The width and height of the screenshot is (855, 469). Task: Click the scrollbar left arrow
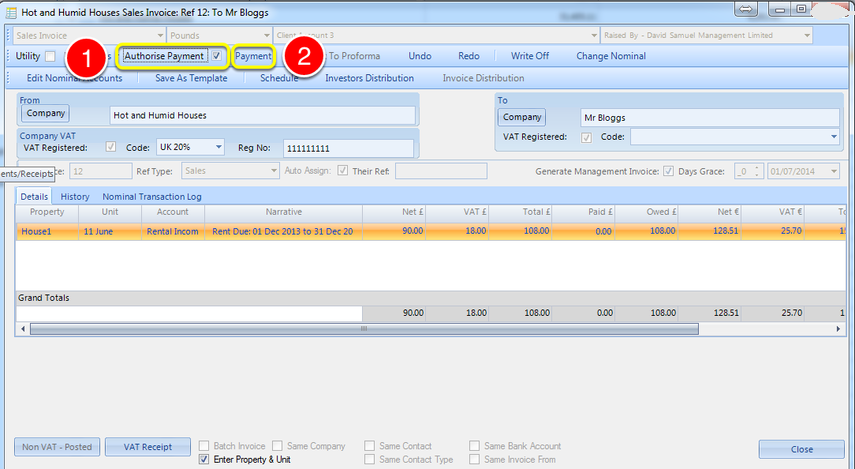(23, 329)
